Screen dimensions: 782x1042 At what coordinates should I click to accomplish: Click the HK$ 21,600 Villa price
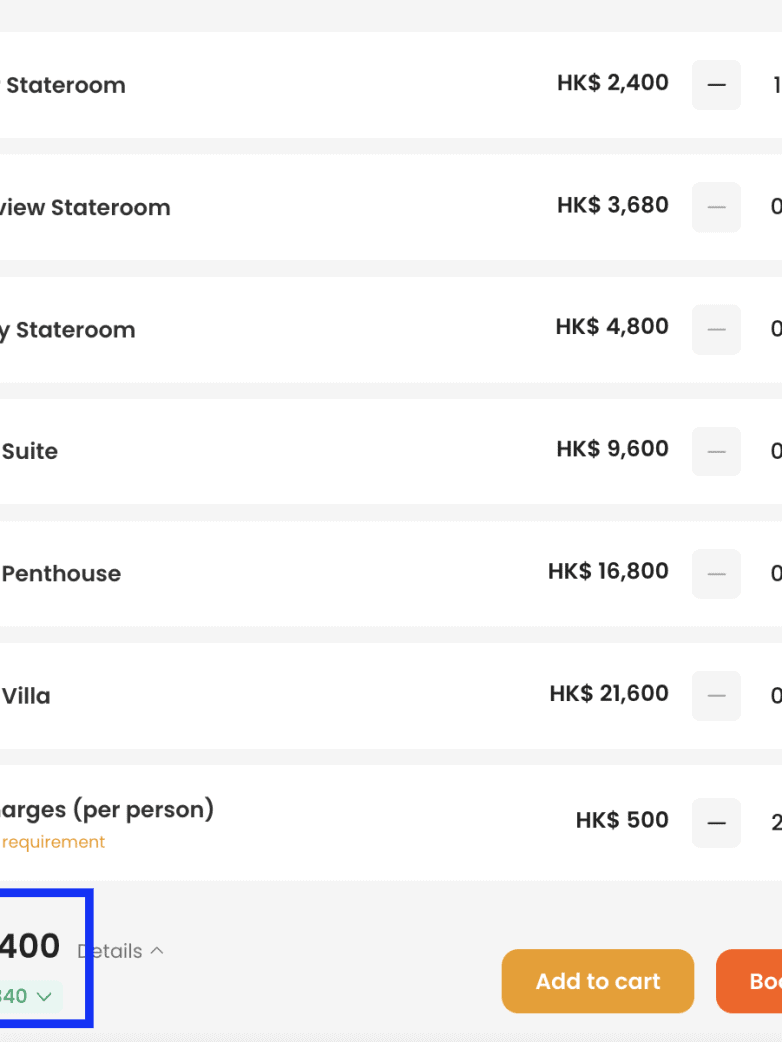[x=609, y=693]
